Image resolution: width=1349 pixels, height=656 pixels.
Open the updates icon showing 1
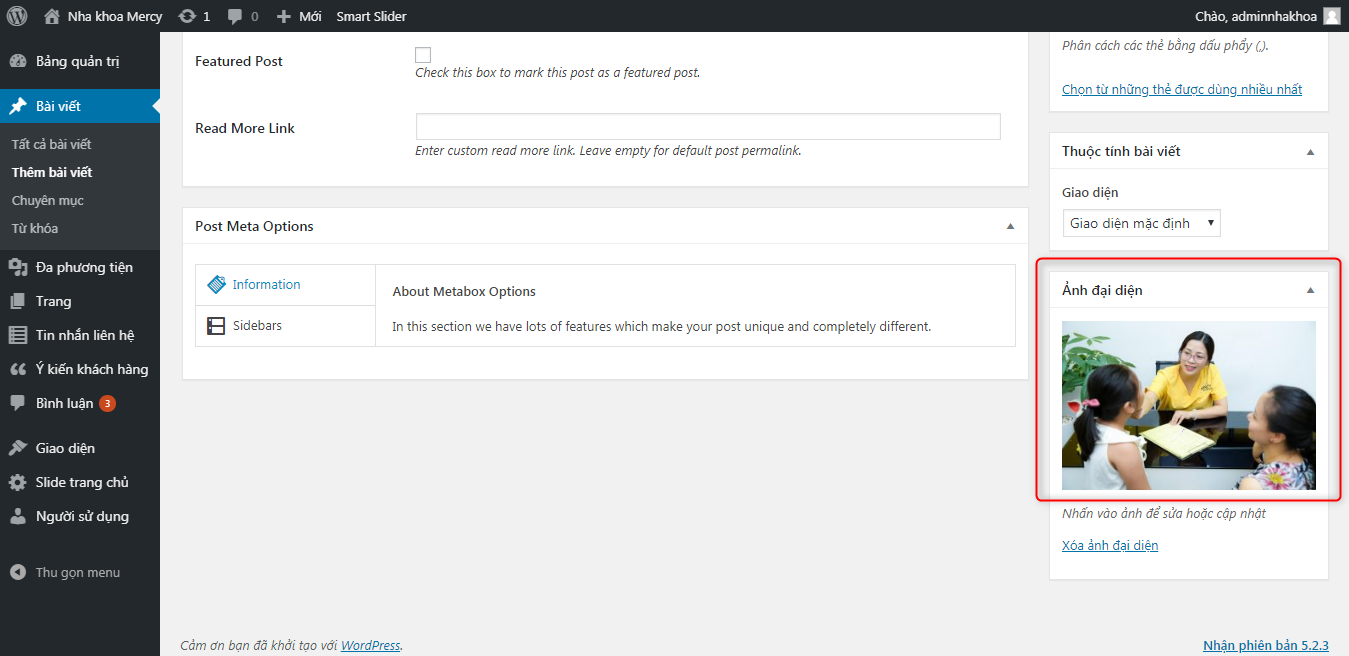[186, 16]
